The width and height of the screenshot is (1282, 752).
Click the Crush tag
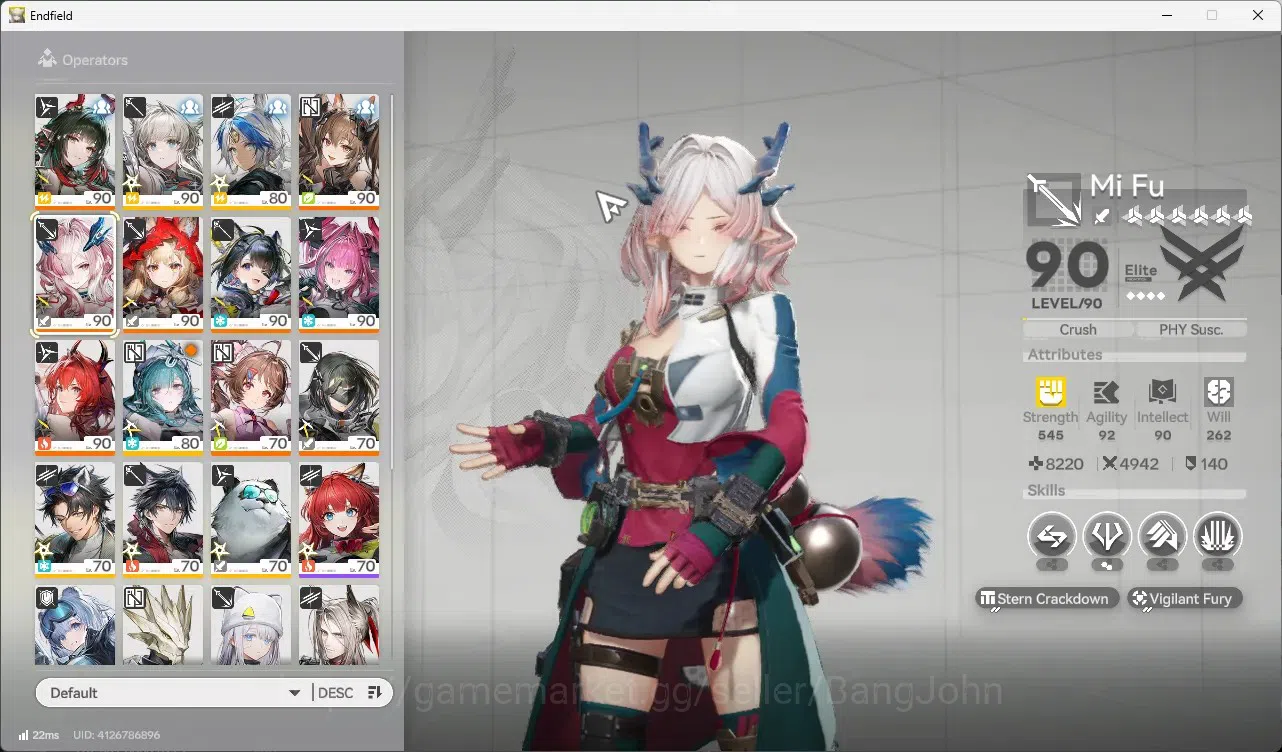(1078, 329)
